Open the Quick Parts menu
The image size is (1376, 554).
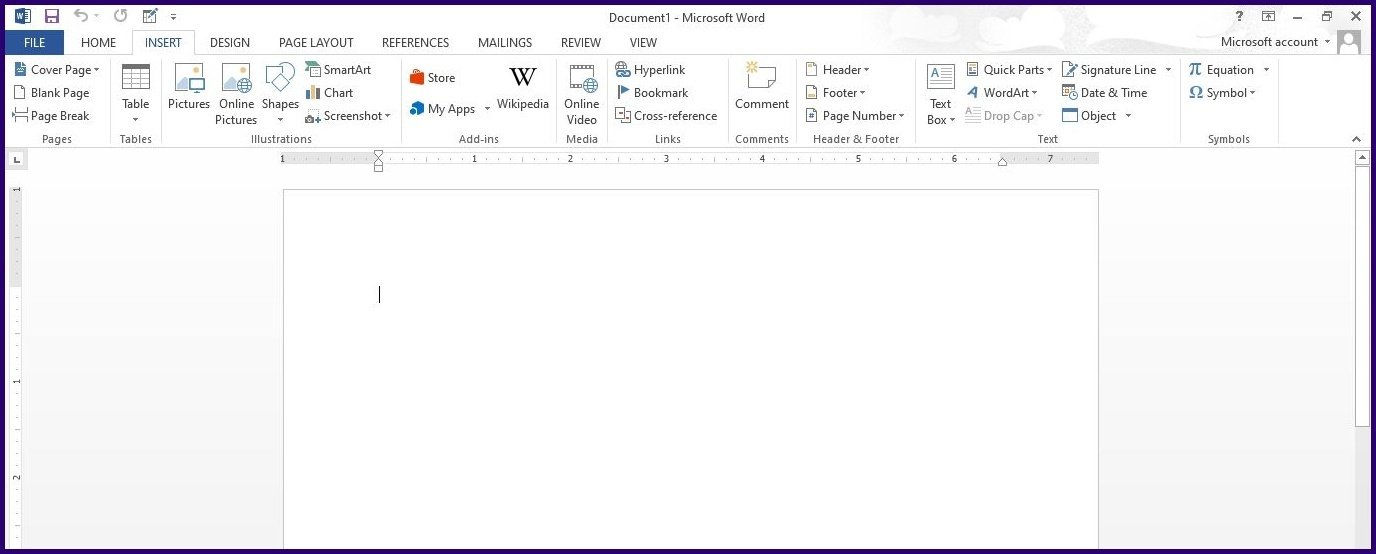1009,70
